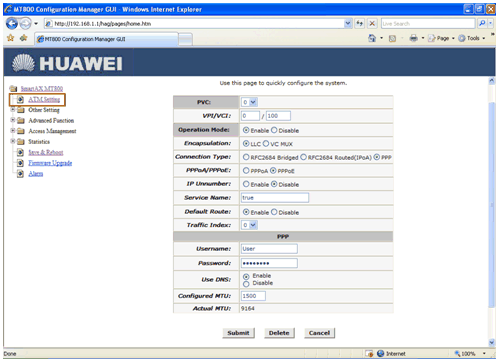Click the Home toolbar icon
The width and height of the screenshot is (501, 362).
[x=372, y=38]
